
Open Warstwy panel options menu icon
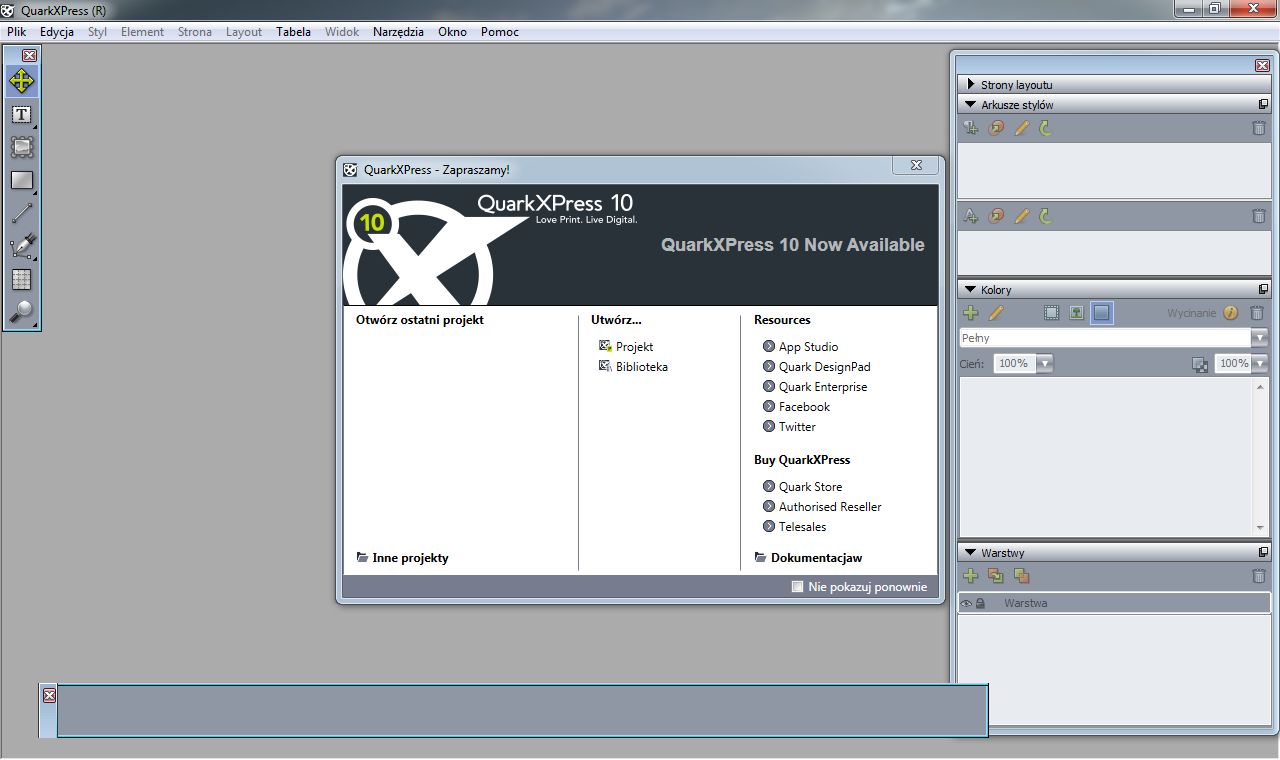point(1263,552)
